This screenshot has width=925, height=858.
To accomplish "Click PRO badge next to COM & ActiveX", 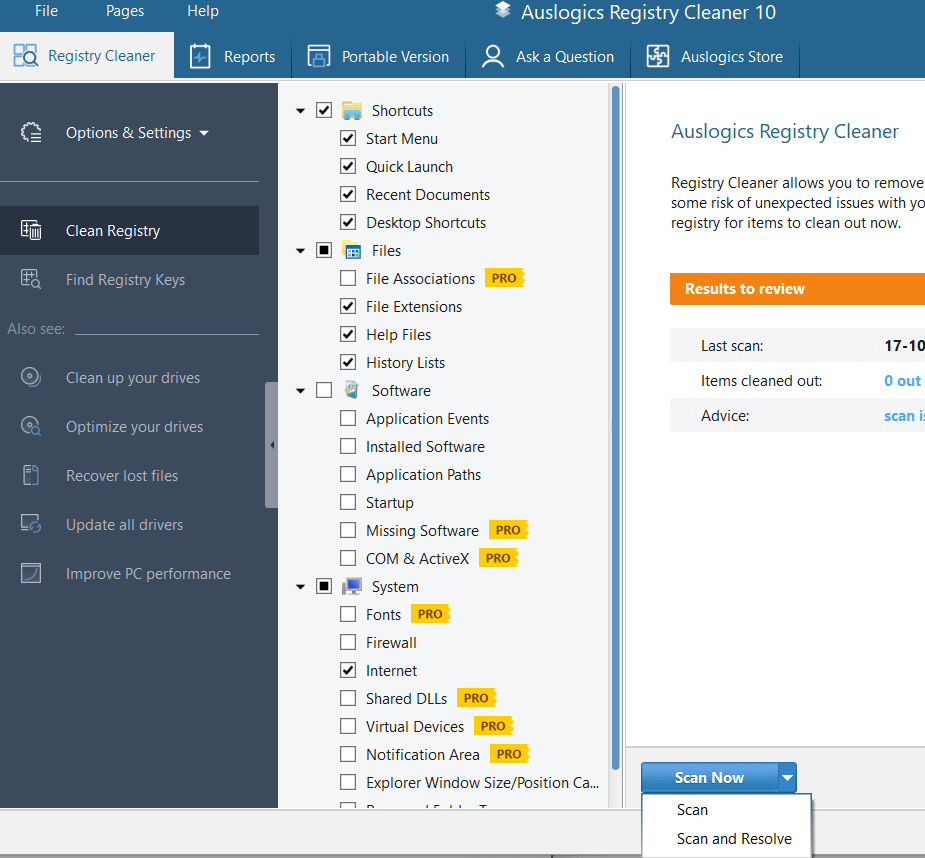I will [498, 558].
